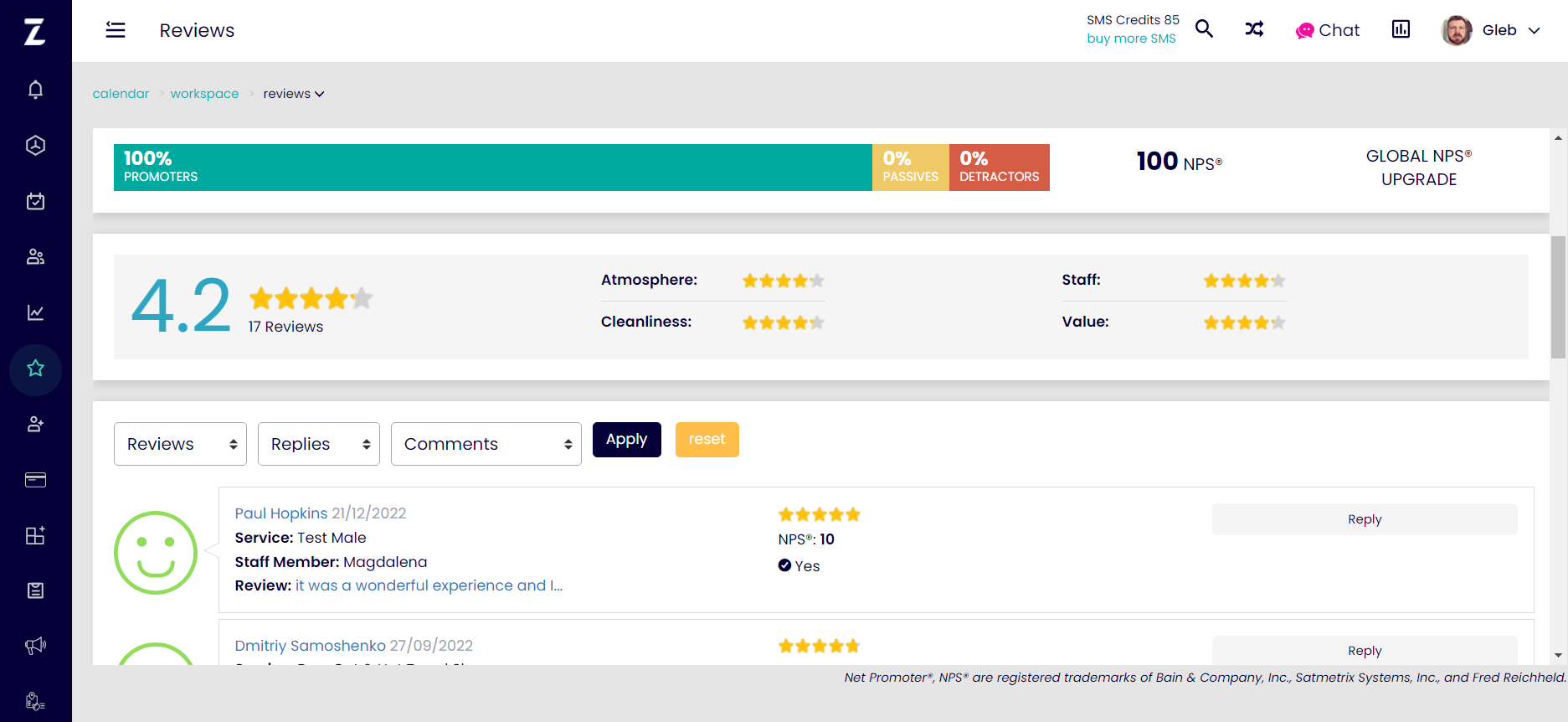The width and height of the screenshot is (1568, 722).
Task: Click the Z logo in sidebar
Action: (x=35, y=32)
